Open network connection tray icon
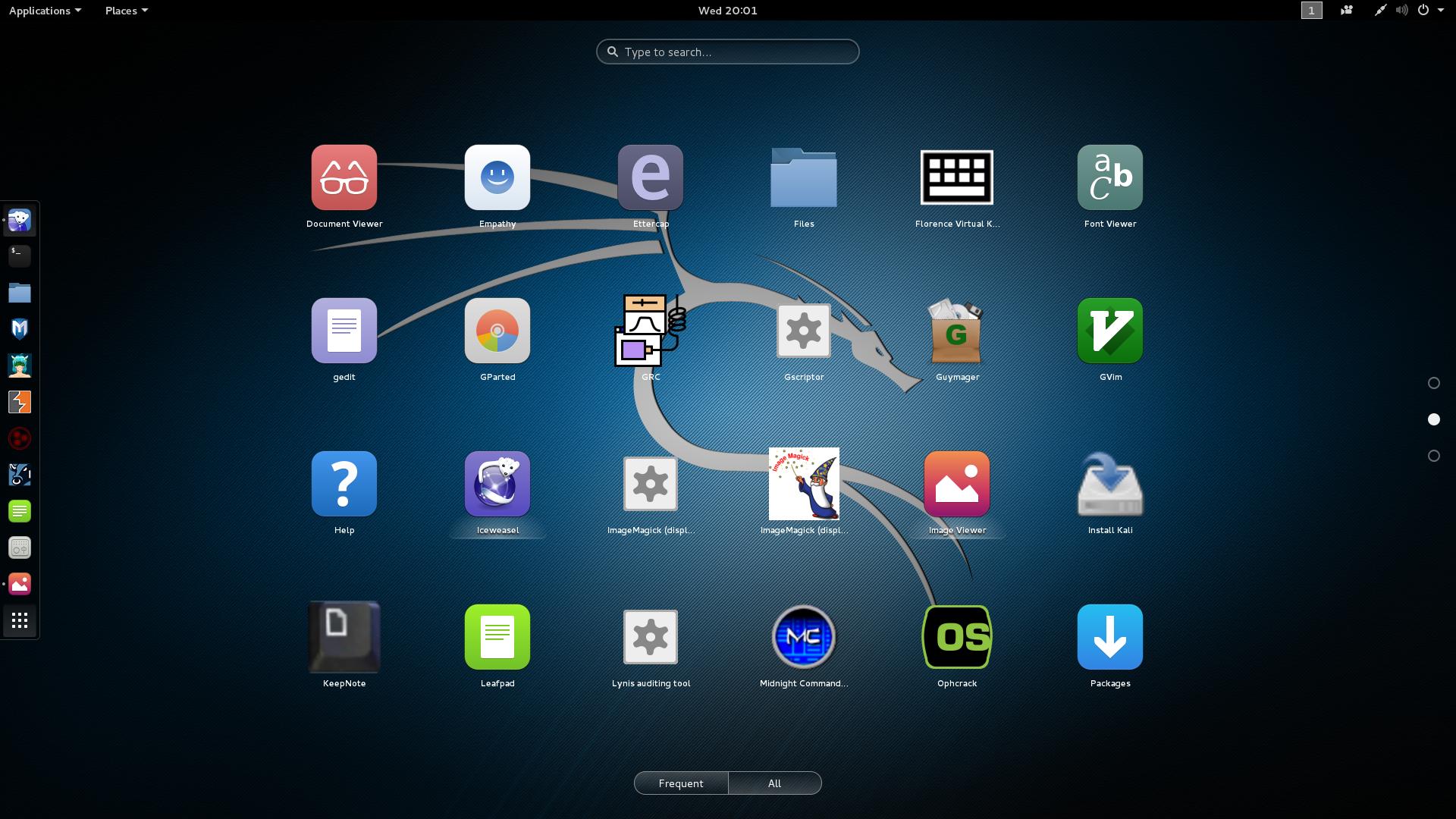Screen dimensions: 1456x819 1380,11
